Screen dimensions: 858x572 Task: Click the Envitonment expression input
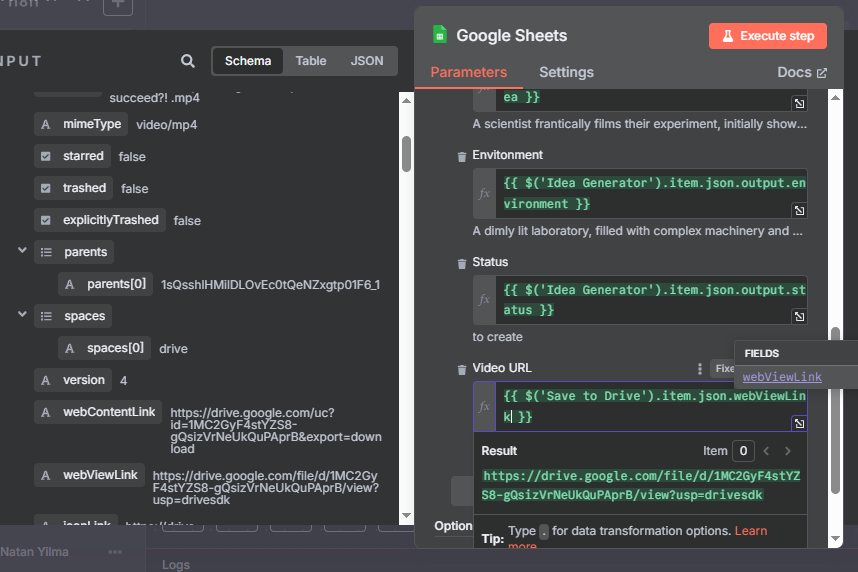click(x=651, y=193)
